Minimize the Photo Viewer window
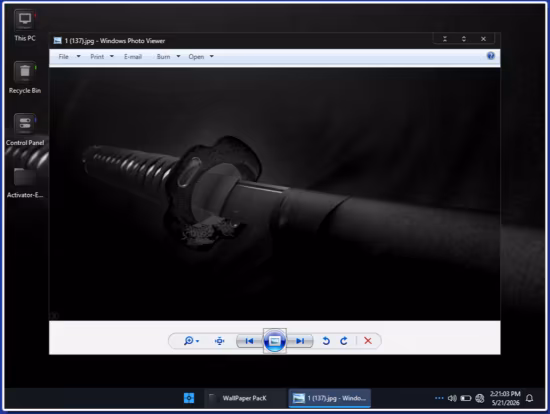This screenshot has width=550, height=414. pos(445,39)
